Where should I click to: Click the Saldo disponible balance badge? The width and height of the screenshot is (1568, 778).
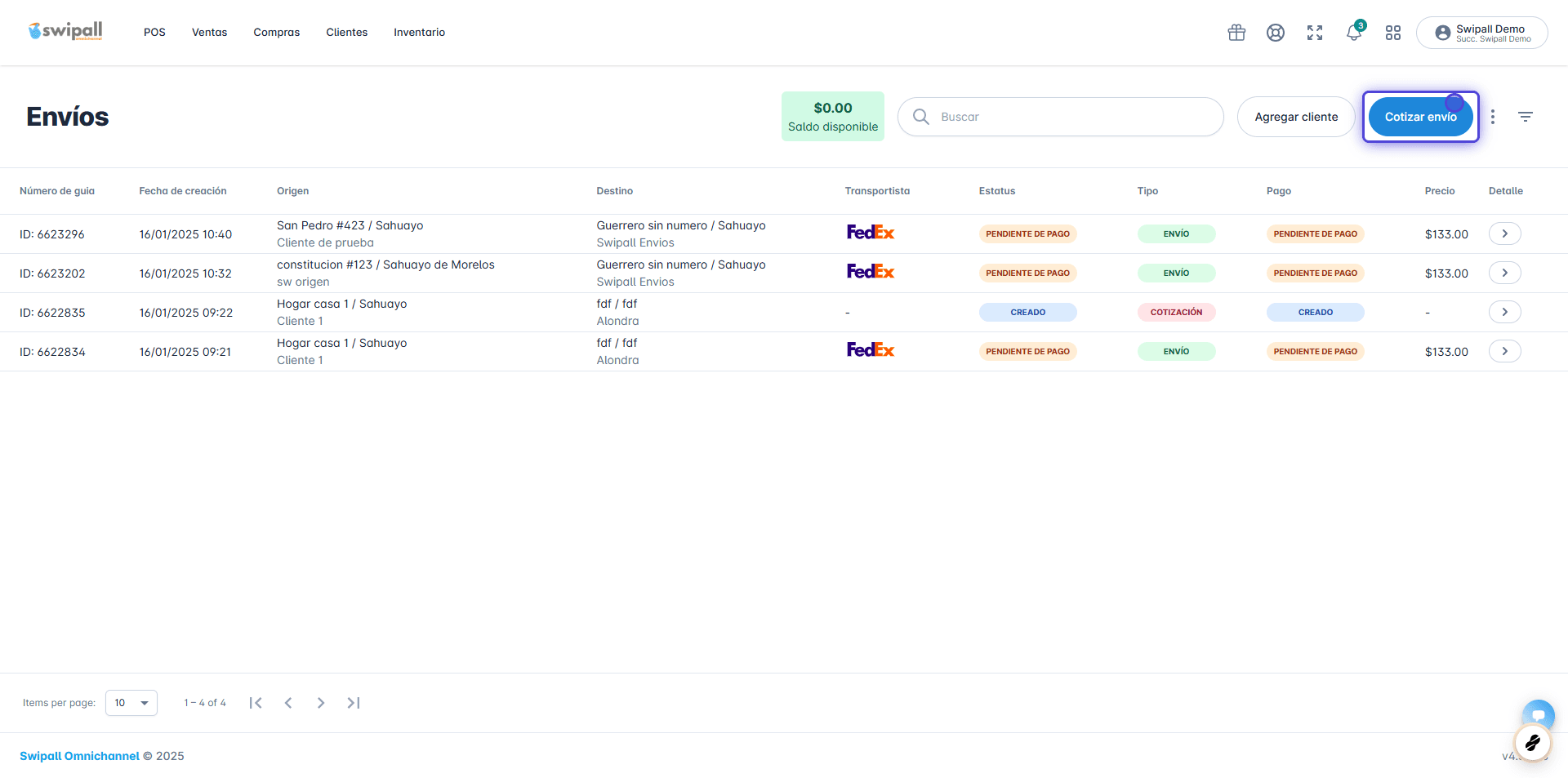point(833,117)
